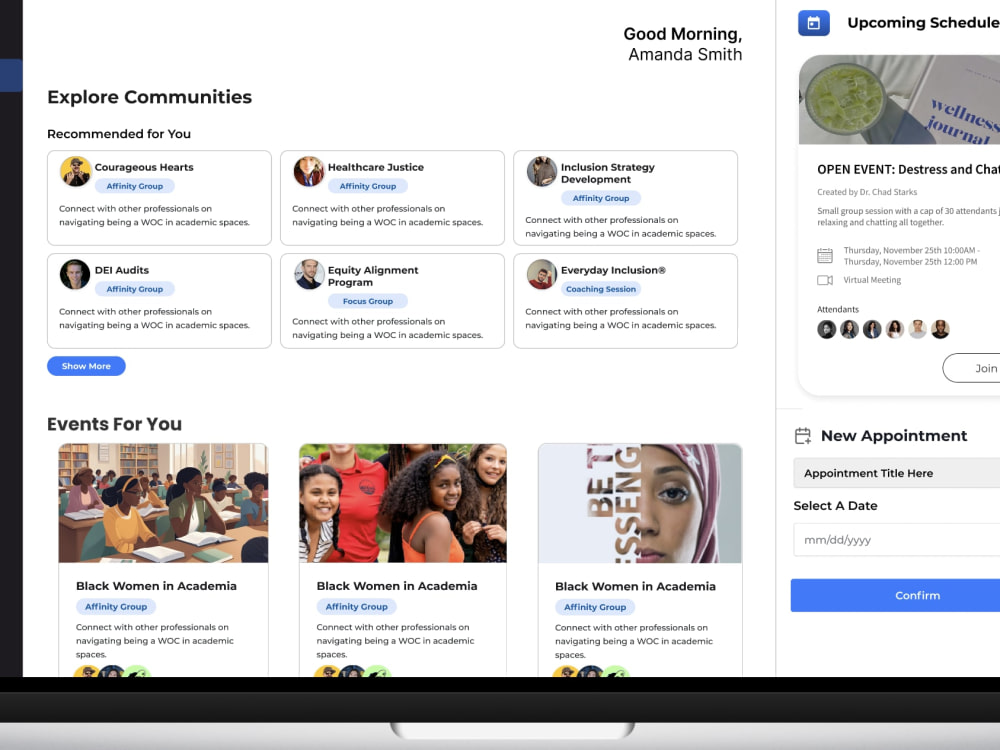This screenshot has height=750, width=1000.
Task: Open DEI Audits avatar
Action: 75,274
